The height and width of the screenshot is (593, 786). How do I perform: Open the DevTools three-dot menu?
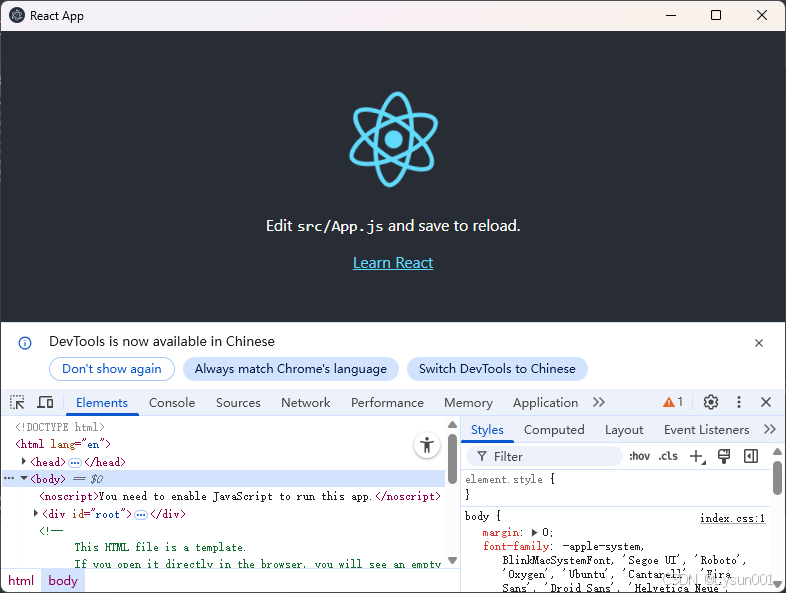738,402
